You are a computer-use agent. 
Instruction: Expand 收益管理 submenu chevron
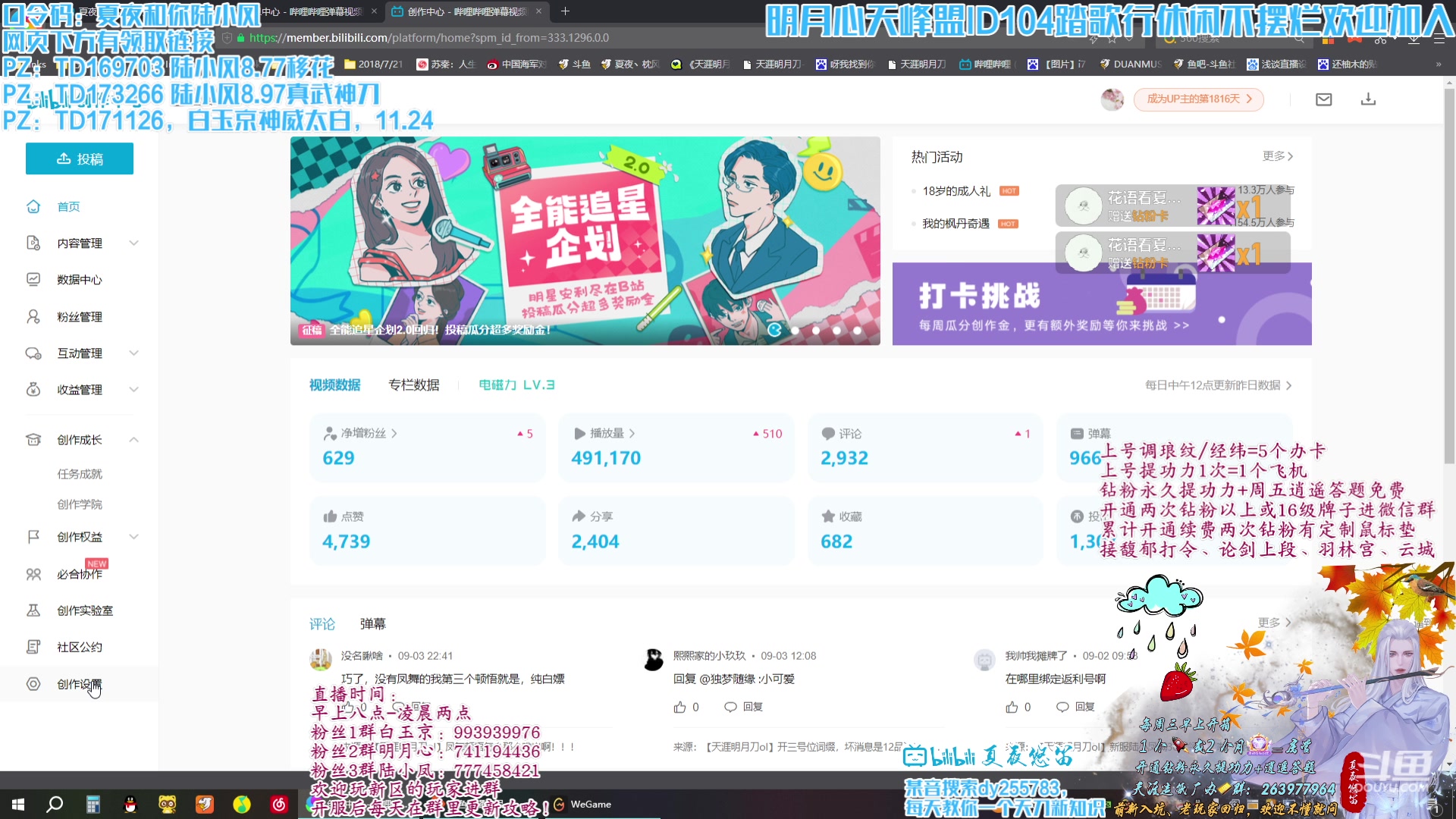133,389
